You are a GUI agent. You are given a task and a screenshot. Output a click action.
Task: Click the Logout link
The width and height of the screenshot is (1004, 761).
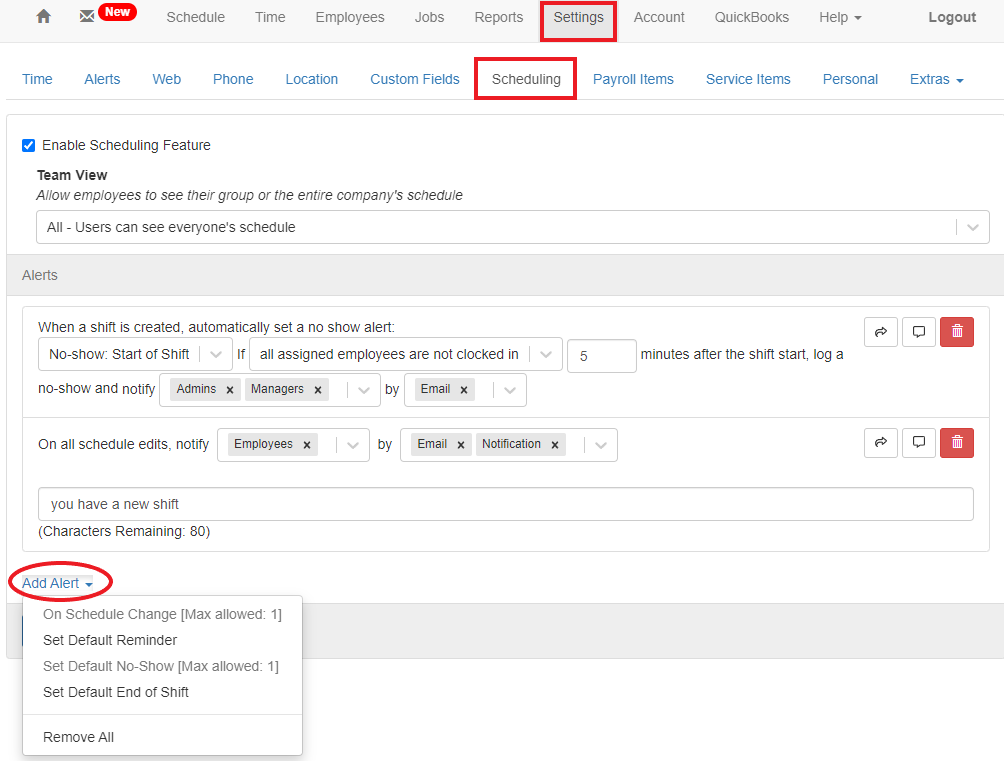tap(952, 17)
